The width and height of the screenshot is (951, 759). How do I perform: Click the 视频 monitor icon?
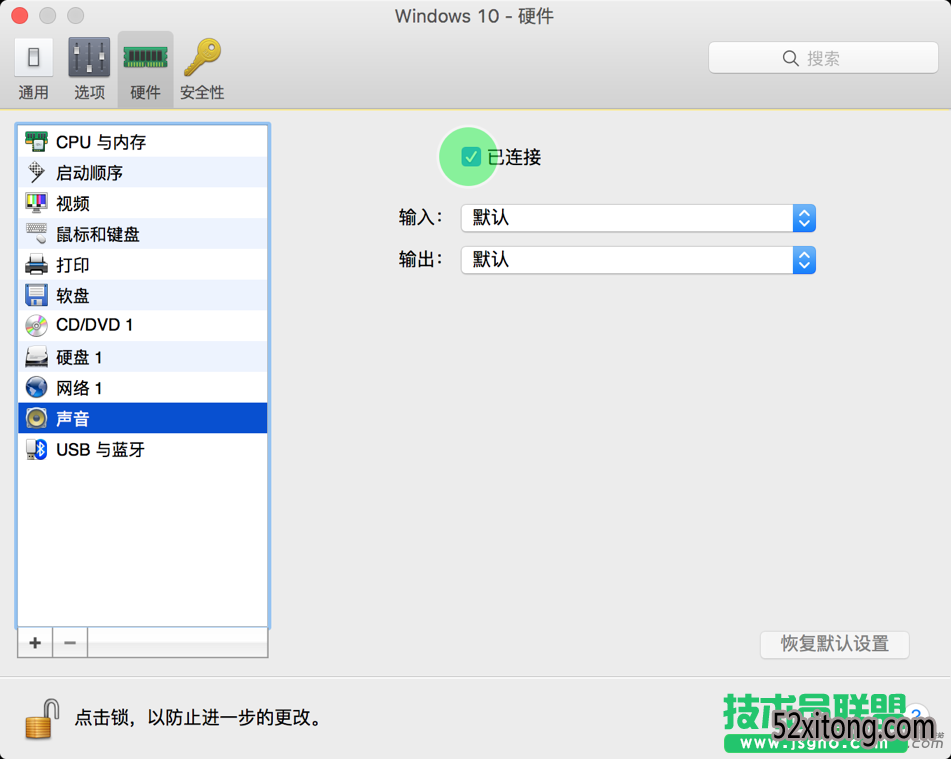[x=36, y=203]
